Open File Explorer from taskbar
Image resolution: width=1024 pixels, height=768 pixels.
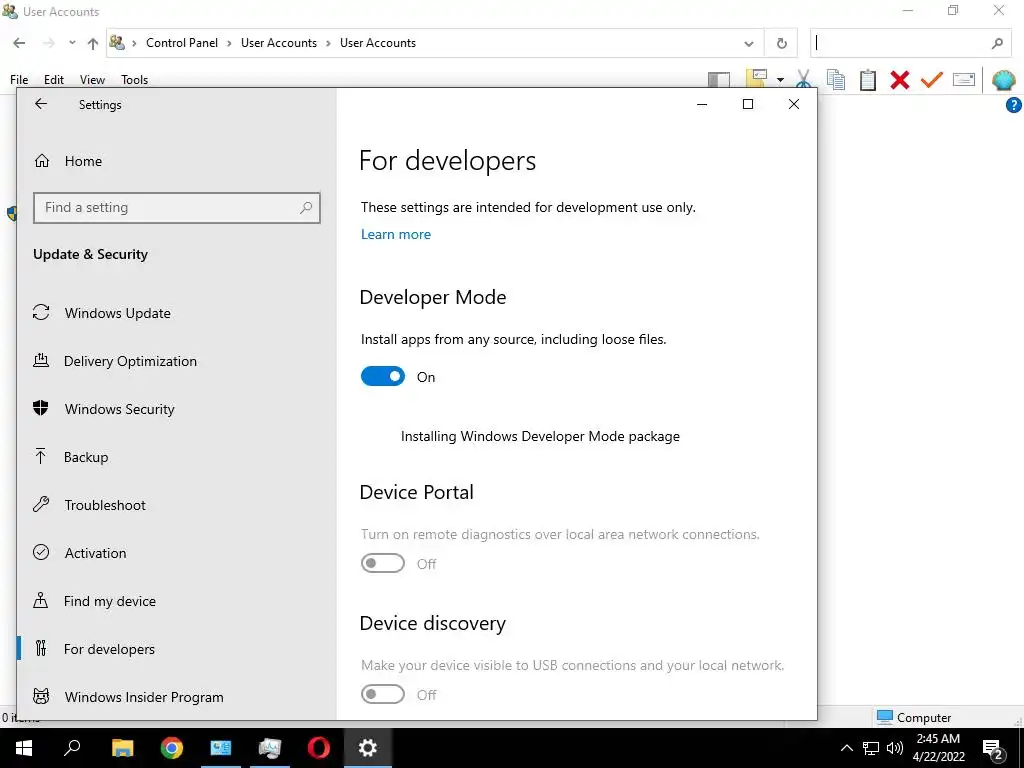tap(122, 748)
